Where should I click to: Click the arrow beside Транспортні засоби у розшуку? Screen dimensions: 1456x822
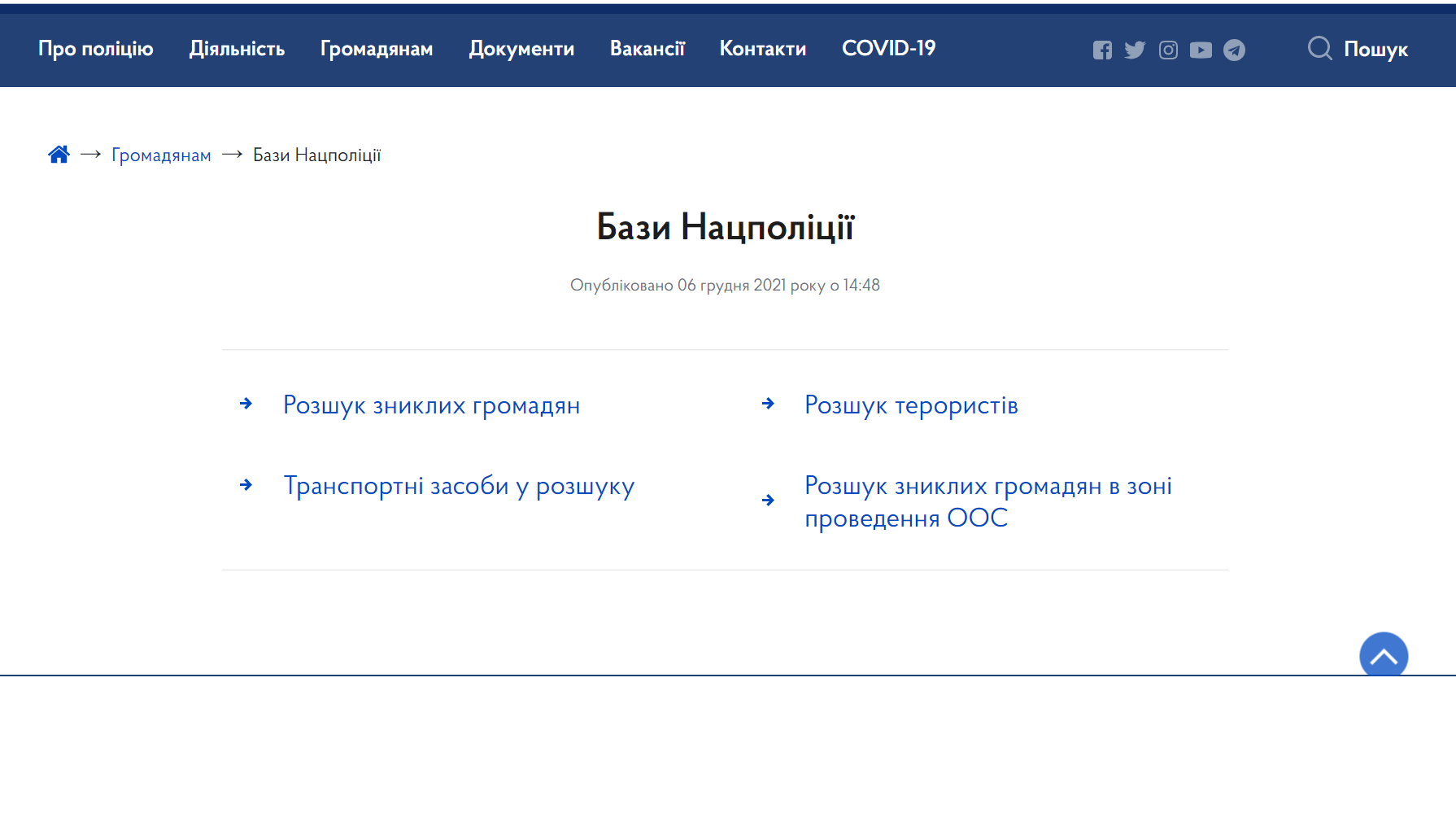tap(246, 485)
